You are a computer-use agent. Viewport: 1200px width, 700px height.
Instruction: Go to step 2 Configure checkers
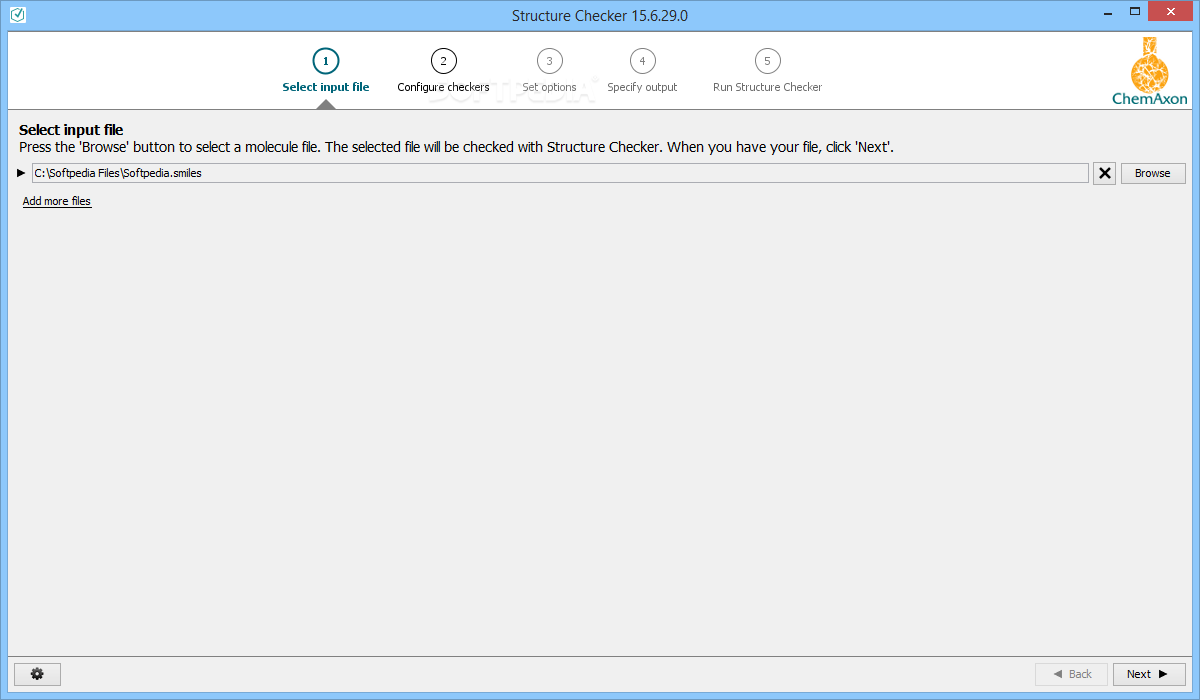(x=443, y=70)
